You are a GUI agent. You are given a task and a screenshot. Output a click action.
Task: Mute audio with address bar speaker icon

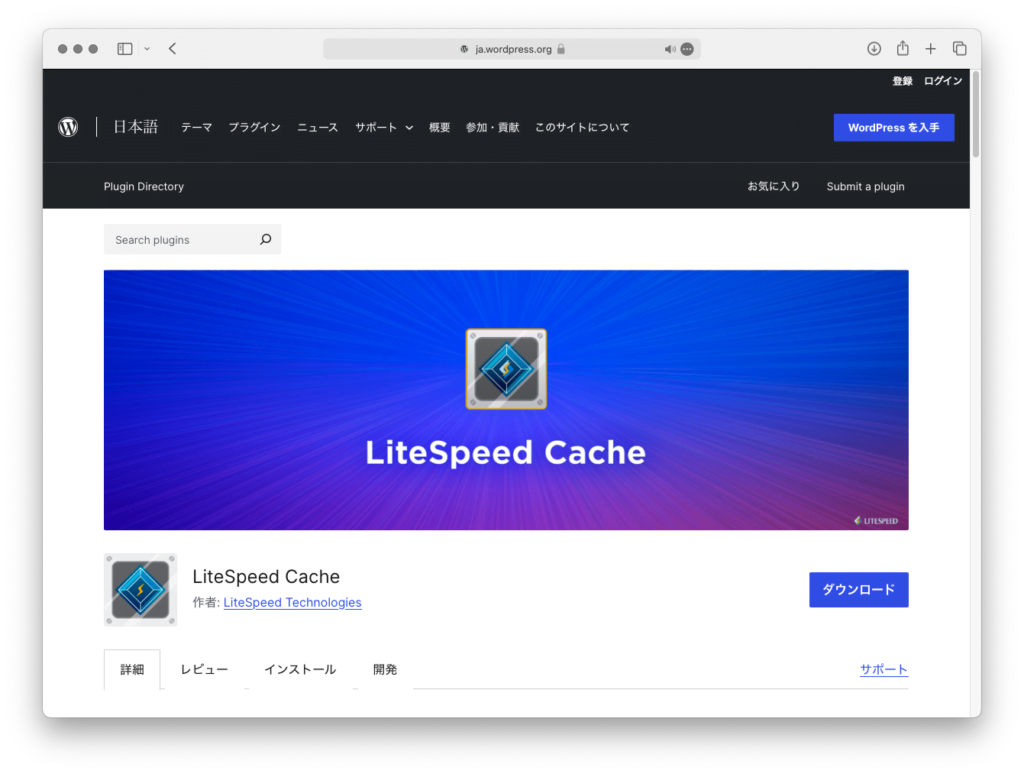point(669,49)
